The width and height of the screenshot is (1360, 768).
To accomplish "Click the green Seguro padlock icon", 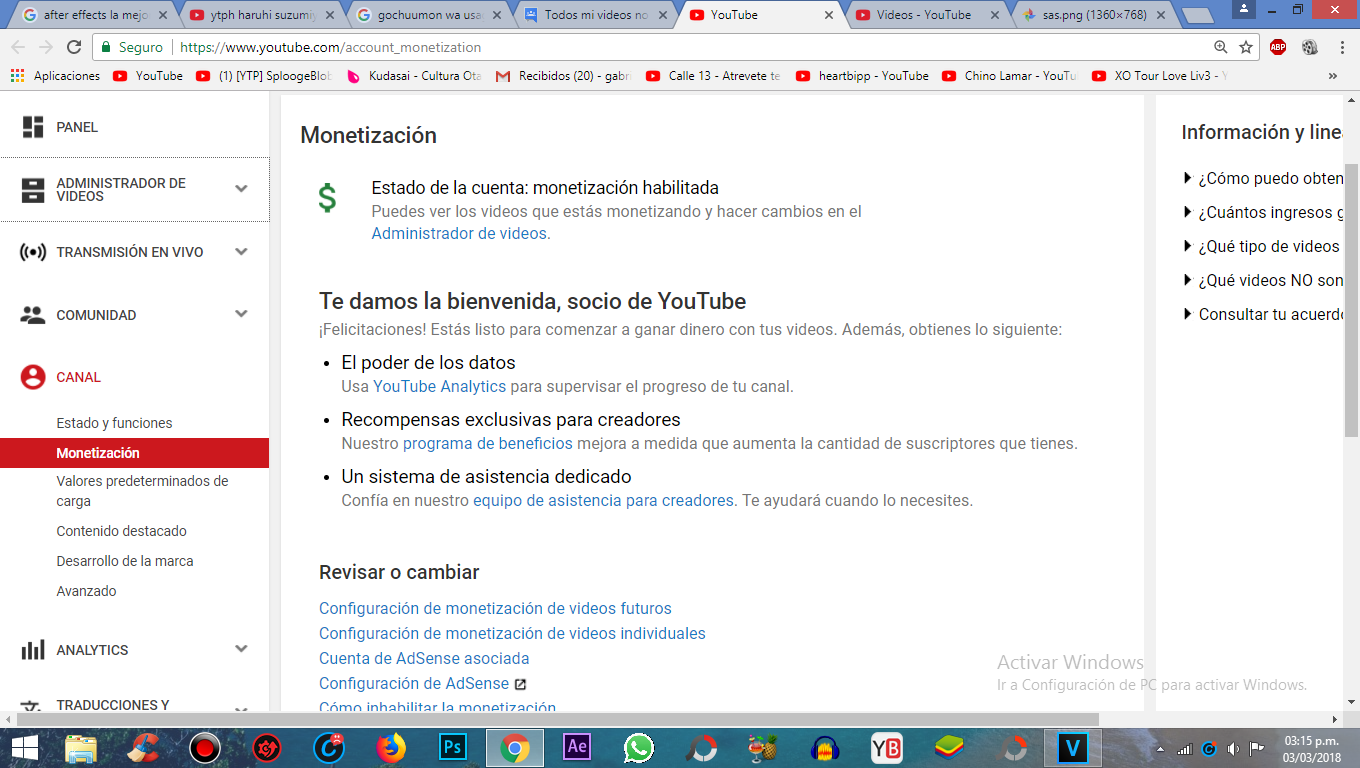I will pyautogui.click(x=106, y=47).
